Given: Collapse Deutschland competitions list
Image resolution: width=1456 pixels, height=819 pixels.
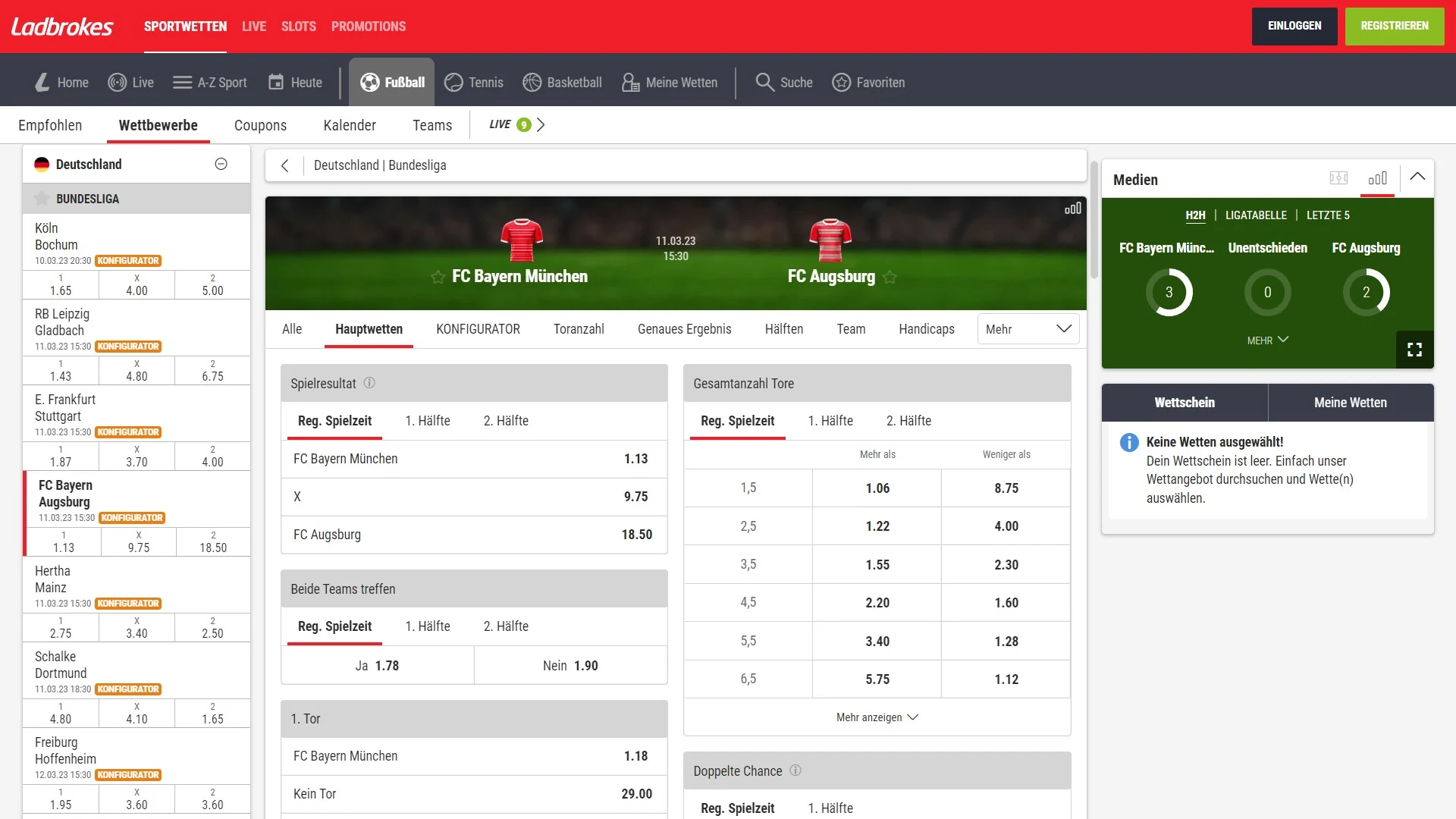Looking at the screenshot, I should 221,164.
